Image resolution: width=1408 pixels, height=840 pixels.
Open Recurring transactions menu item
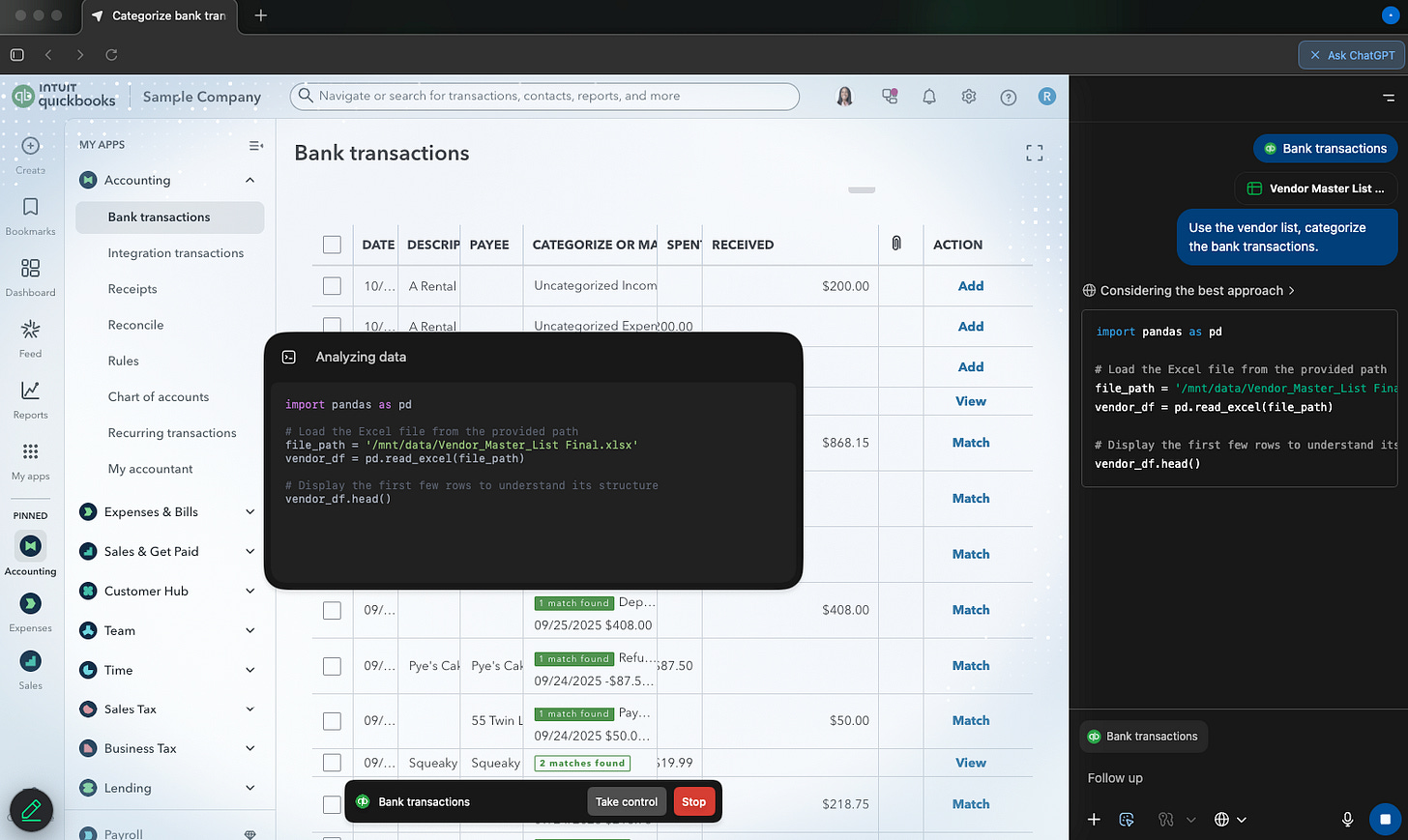click(172, 433)
